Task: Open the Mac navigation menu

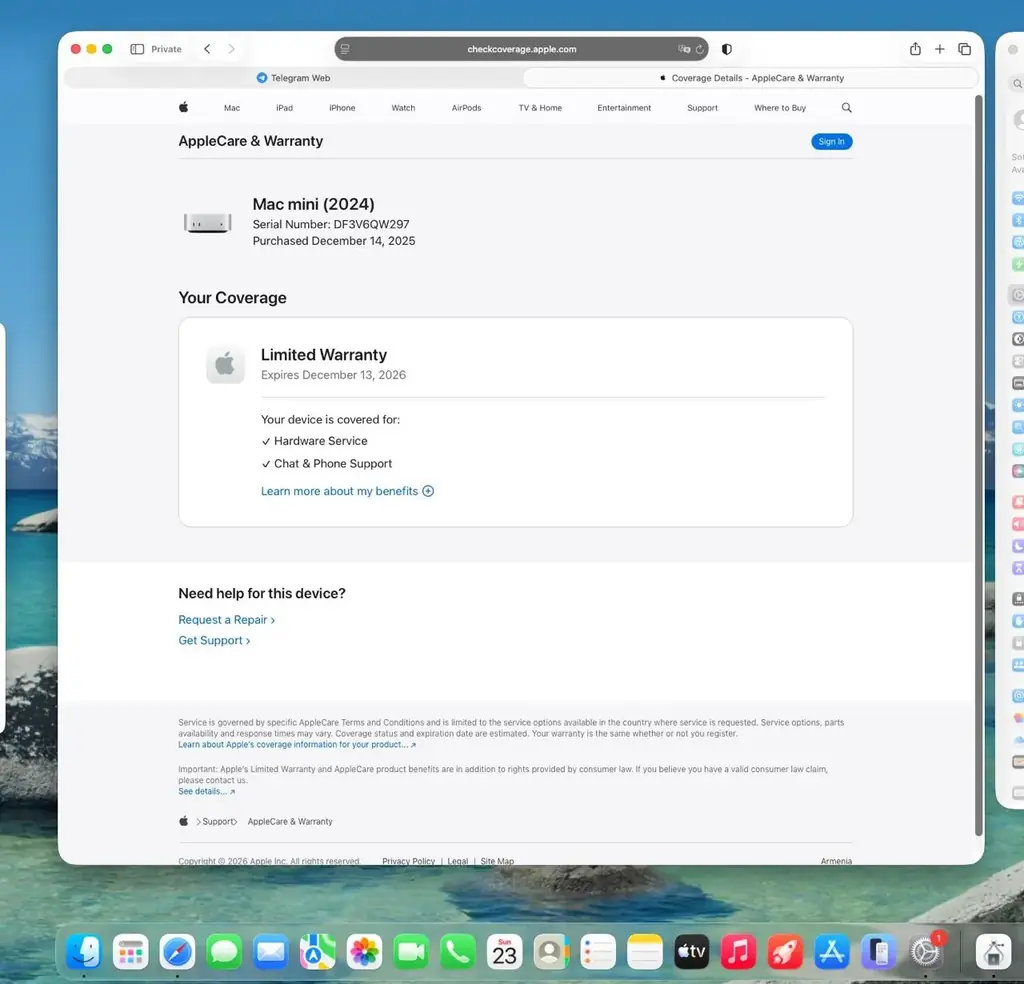Action: [x=232, y=108]
